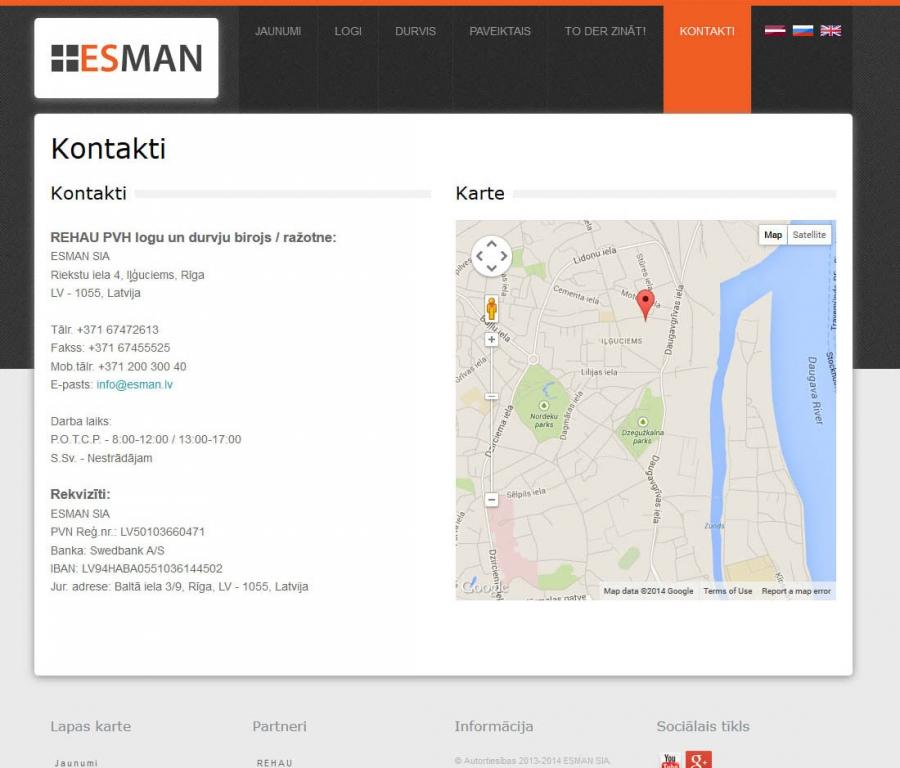Screen dimensions: 900x768
Task: Switch language to Latvian flag
Action: point(775,31)
